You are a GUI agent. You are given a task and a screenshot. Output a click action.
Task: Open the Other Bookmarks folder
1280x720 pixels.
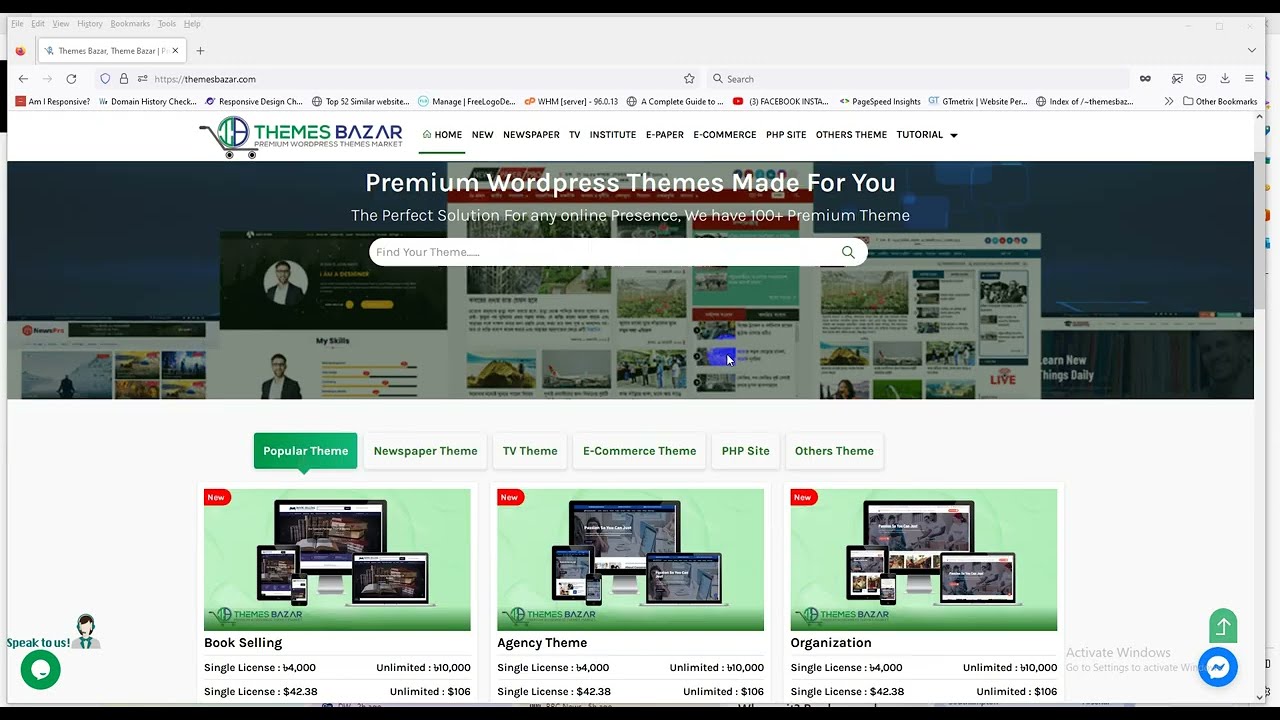point(1219,101)
